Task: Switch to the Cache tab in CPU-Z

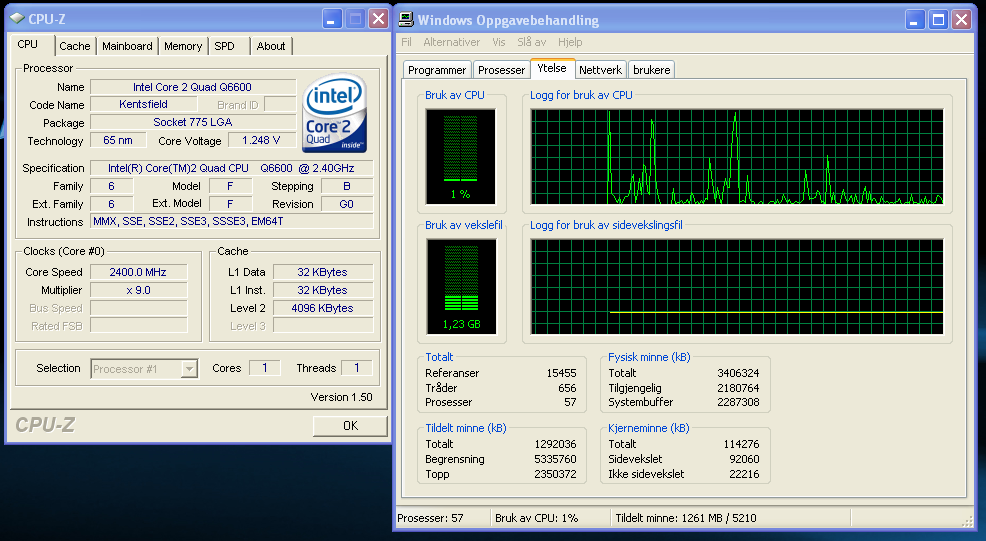Action: coord(75,46)
